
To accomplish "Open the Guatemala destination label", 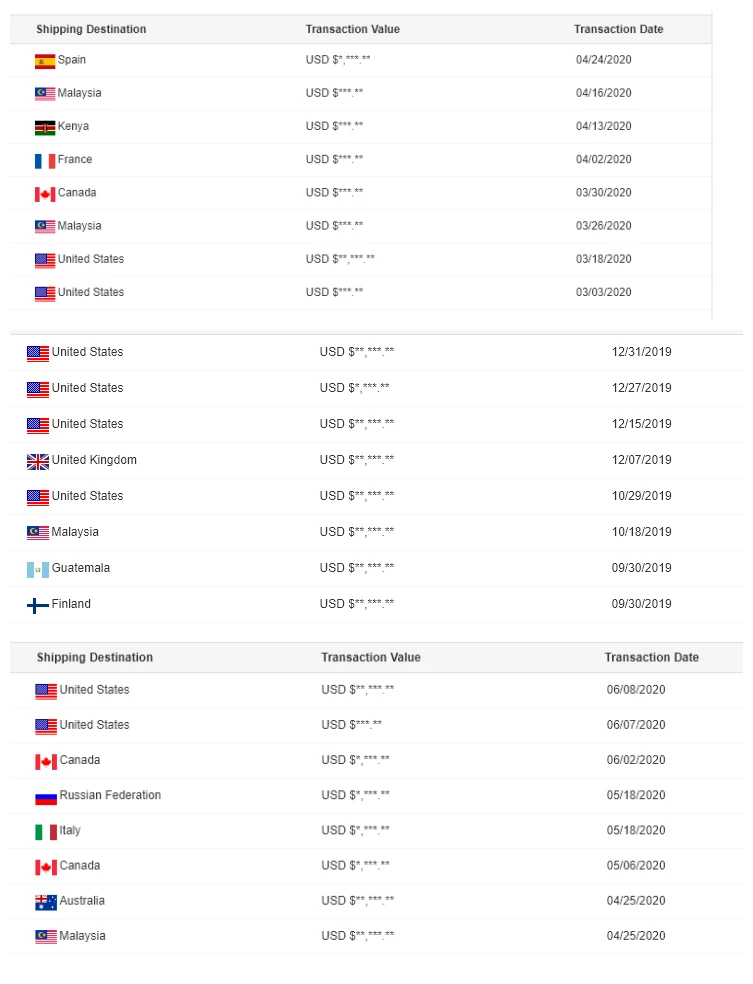I will [81, 568].
